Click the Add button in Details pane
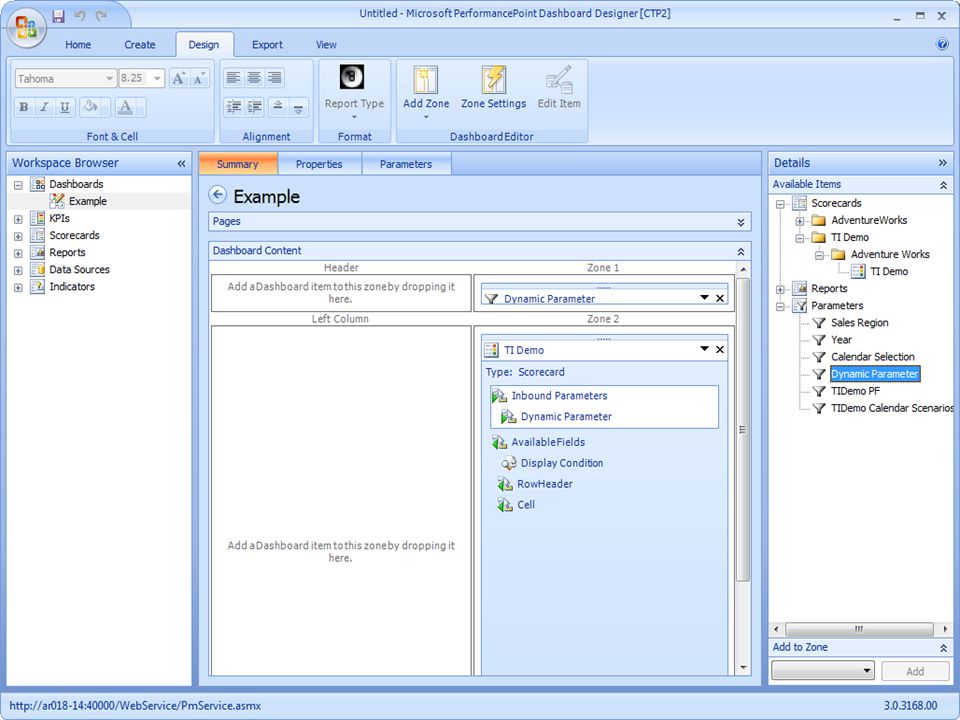This screenshot has height=720, width=960. pyautogui.click(x=915, y=671)
